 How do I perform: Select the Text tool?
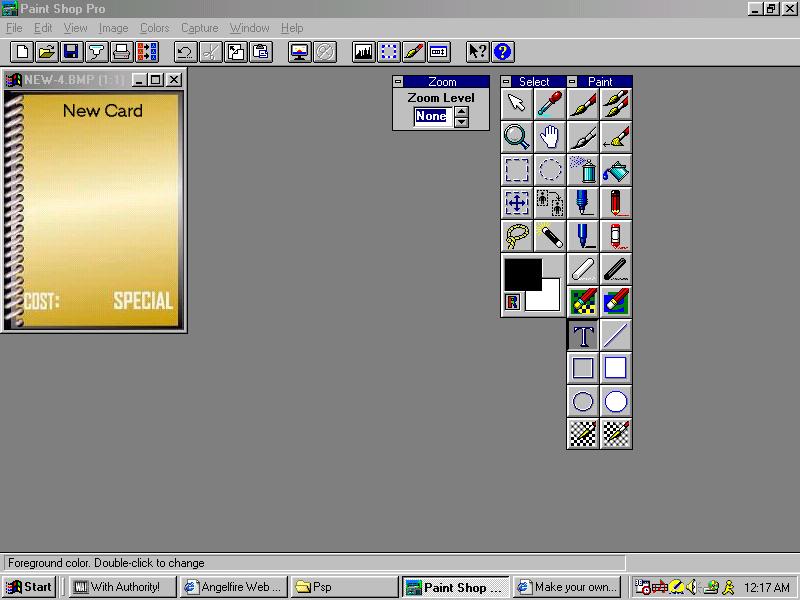583,336
